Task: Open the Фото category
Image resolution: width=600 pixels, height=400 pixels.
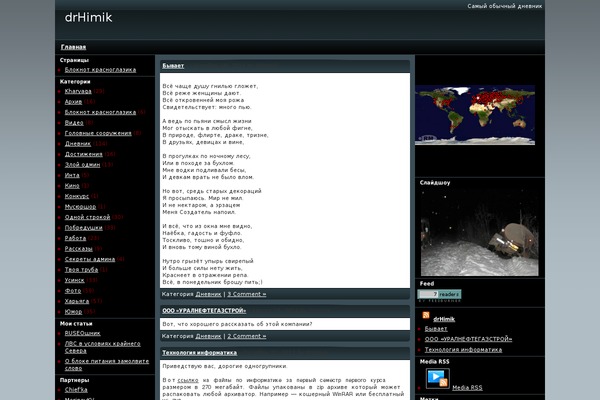Action: coord(73,291)
